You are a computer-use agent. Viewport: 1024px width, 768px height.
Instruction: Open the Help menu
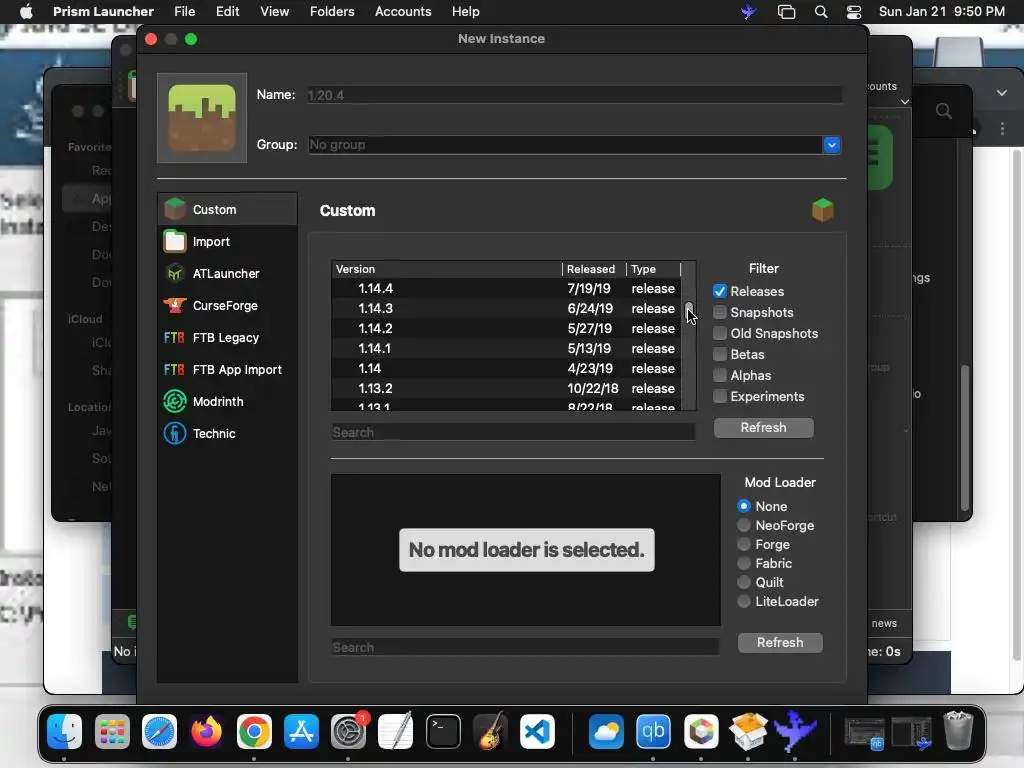click(466, 12)
